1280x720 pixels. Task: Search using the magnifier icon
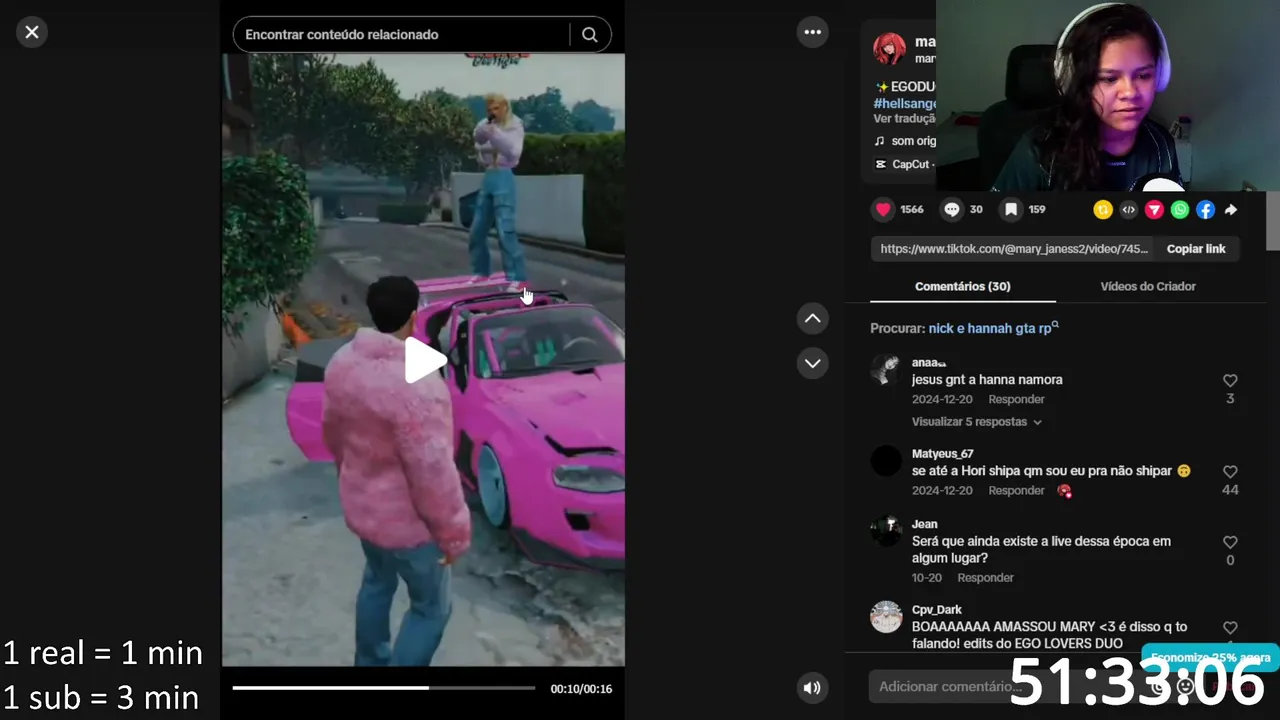pos(590,35)
